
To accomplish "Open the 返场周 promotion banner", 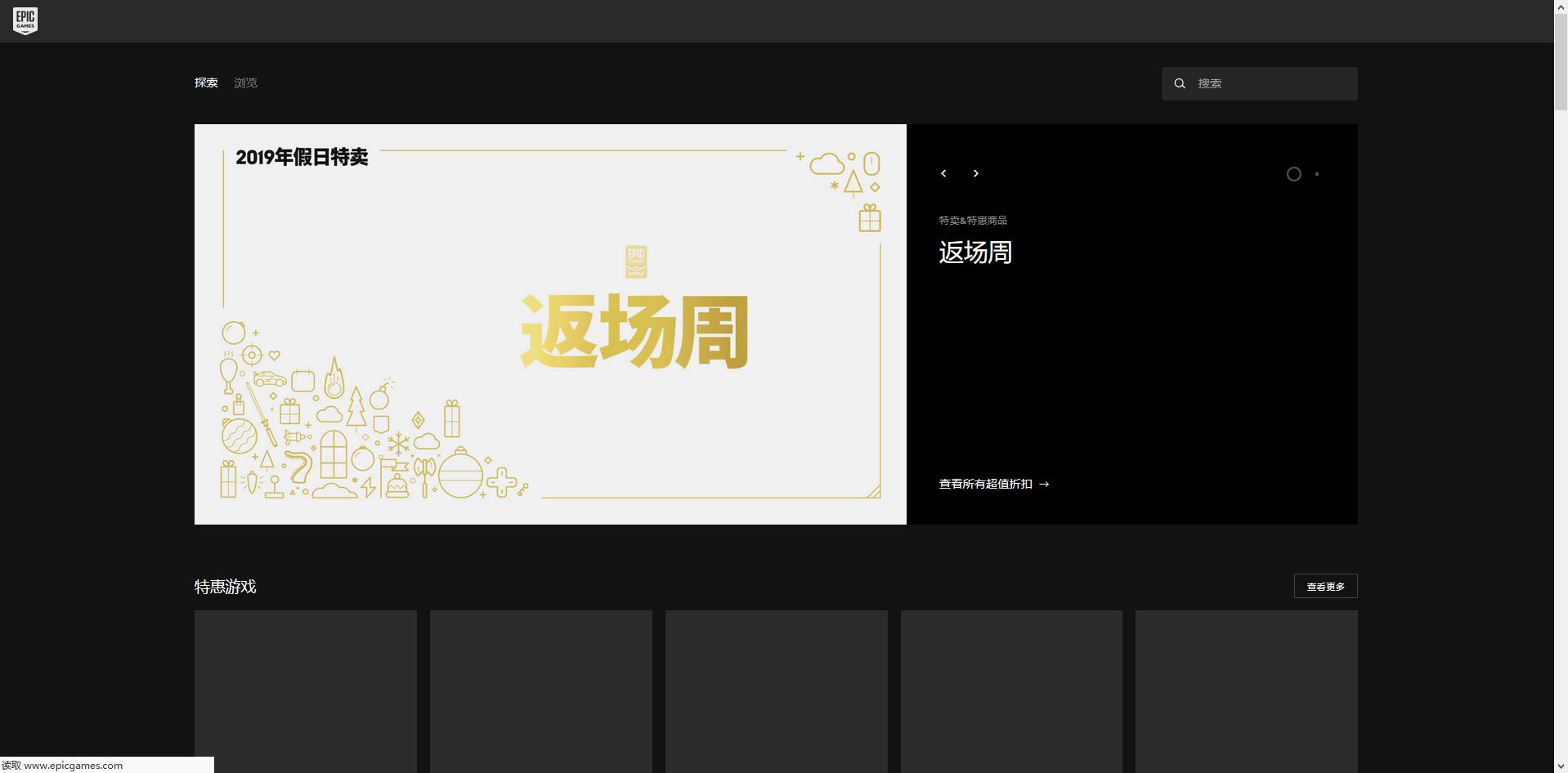I will [550, 324].
